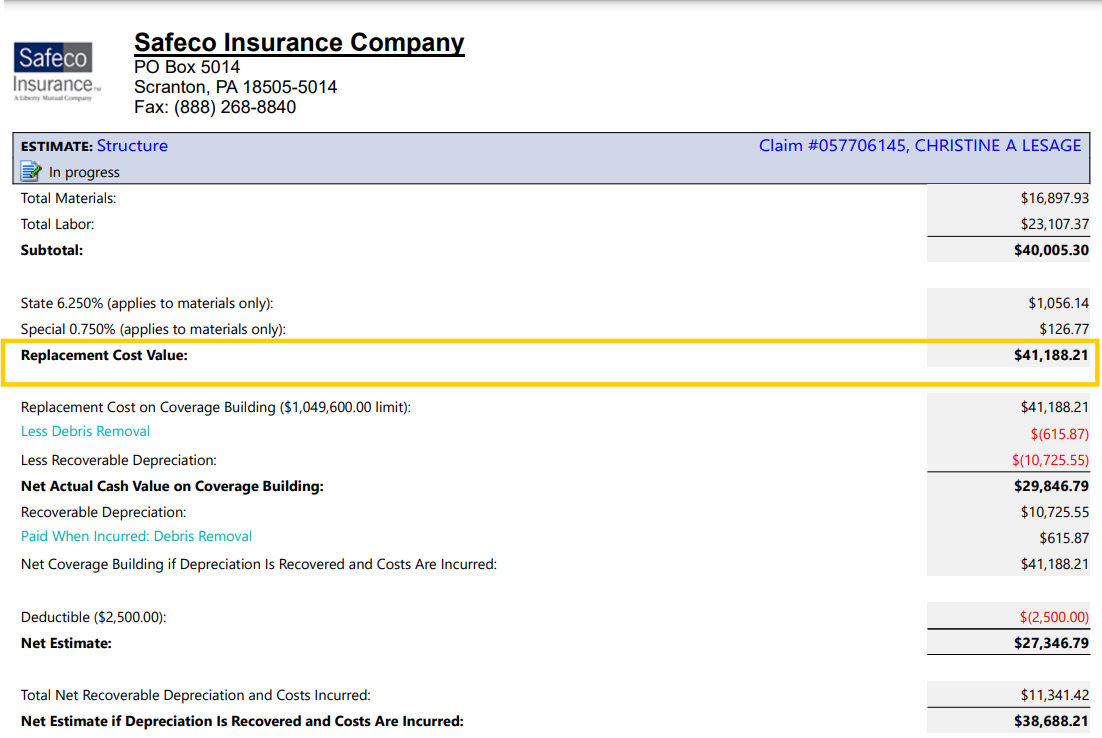The height and width of the screenshot is (738, 1102).
Task: Select the $27,346.79 net estimate amount
Action: 1051,643
